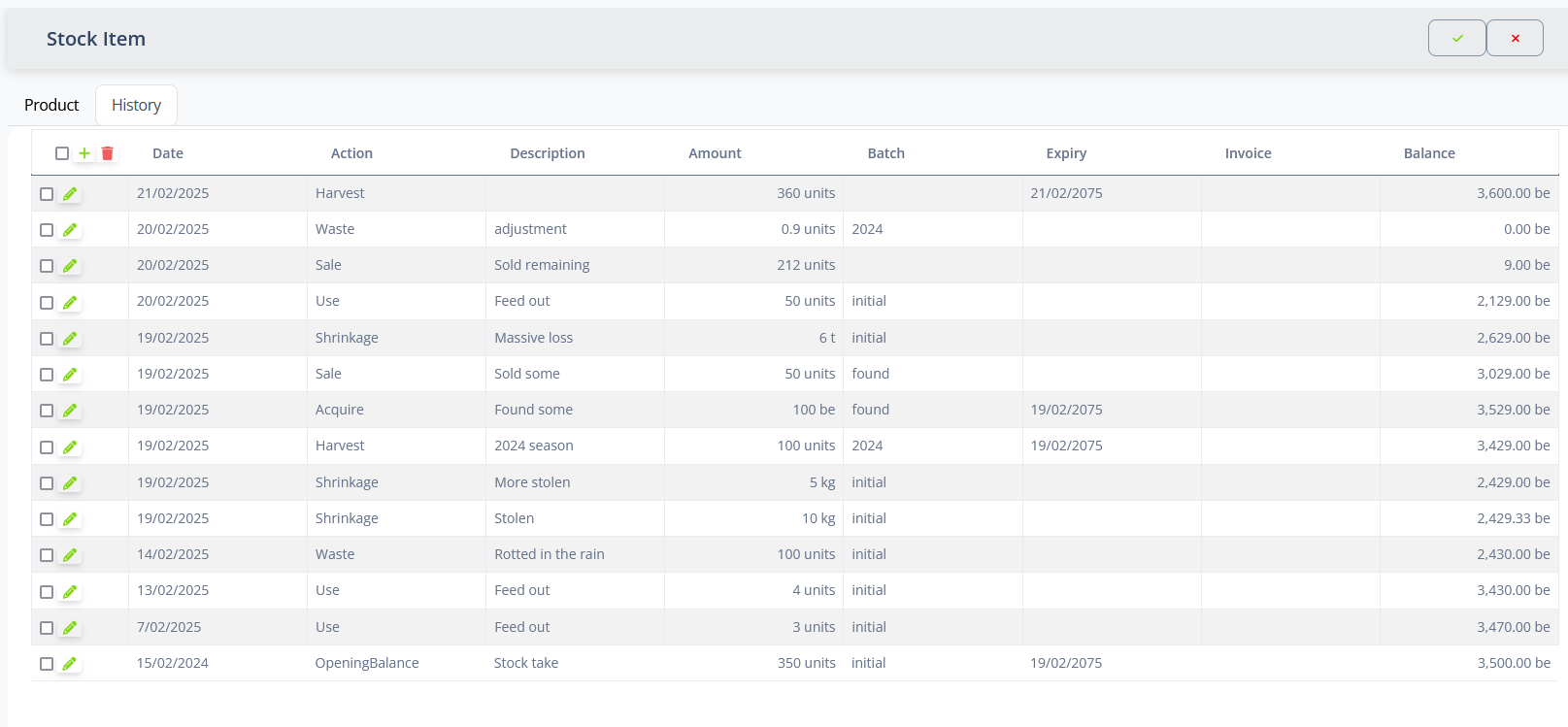Edit the Rotted in the rain entry
The image size is (1568, 727).
click(x=70, y=555)
